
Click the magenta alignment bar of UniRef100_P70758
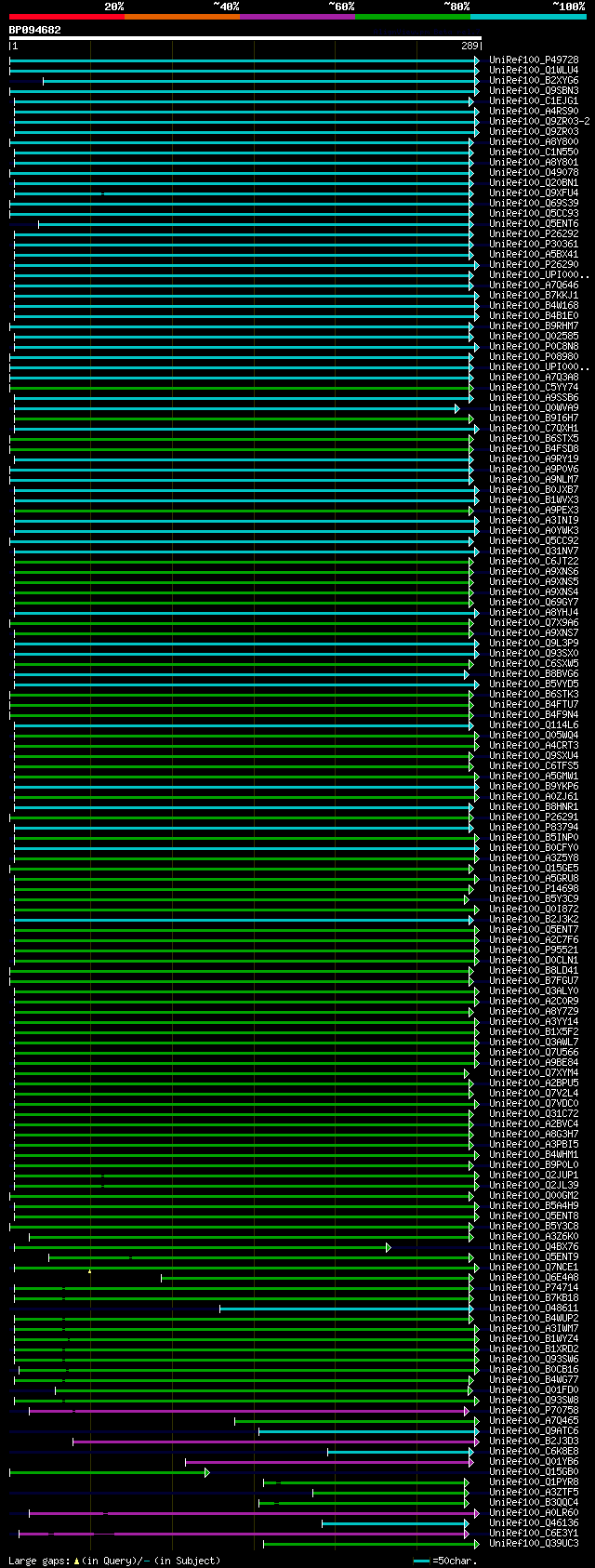[x=248, y=1411]
